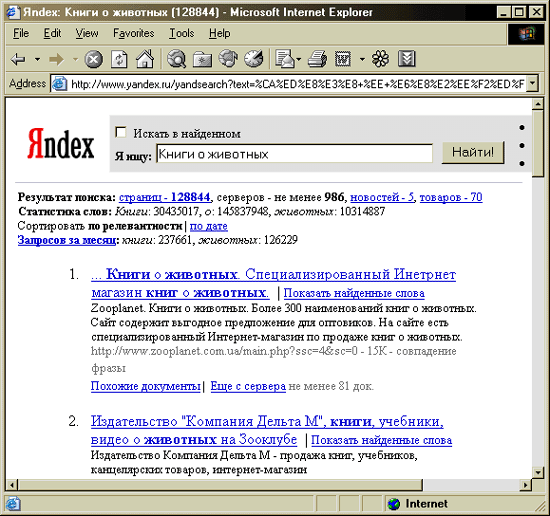Open the Favorites menu
Image resolution: width=550 pixels, height=516 pixels.
pos(134,33)
